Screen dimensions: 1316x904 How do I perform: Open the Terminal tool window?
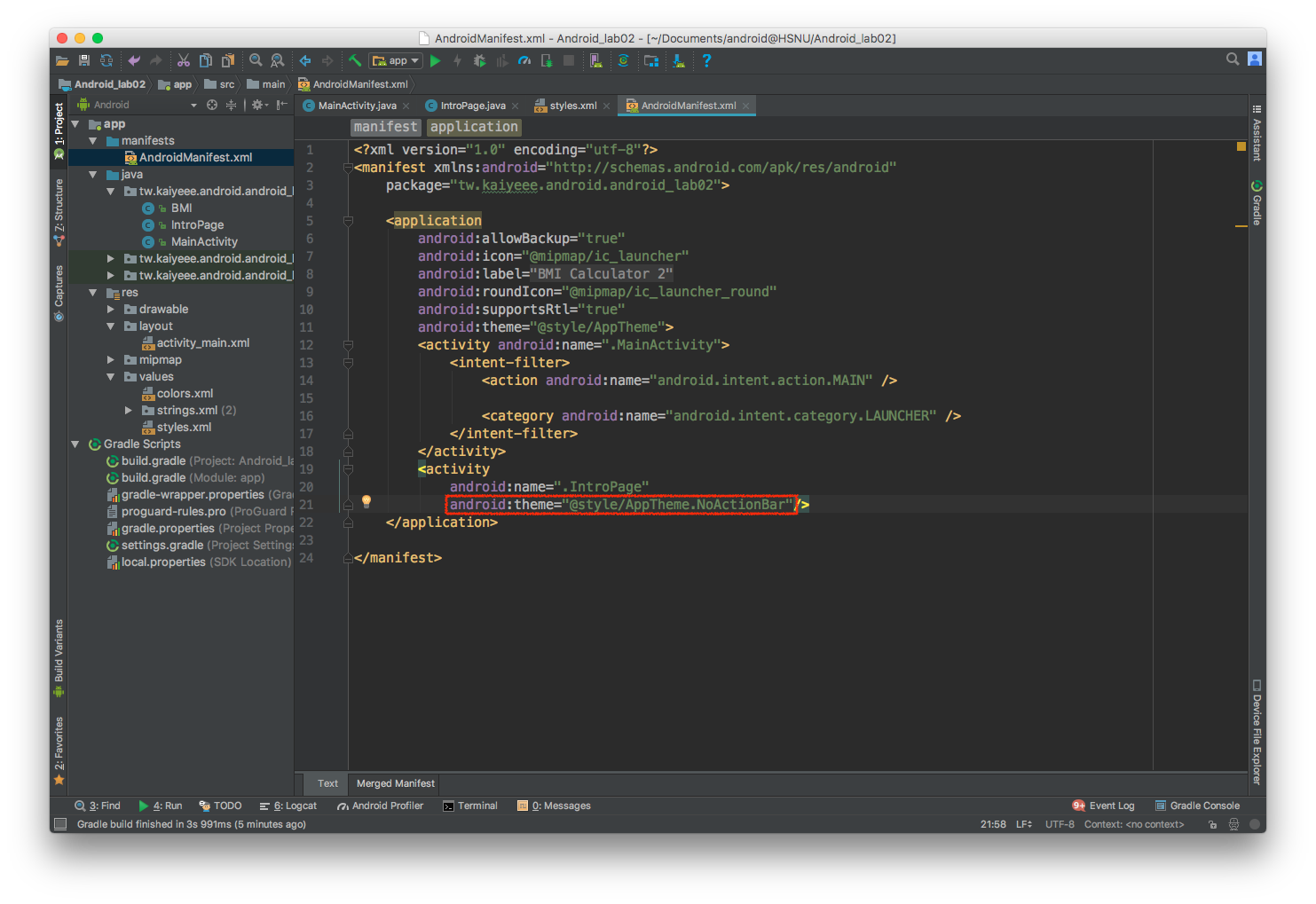[x=470, y=806]
